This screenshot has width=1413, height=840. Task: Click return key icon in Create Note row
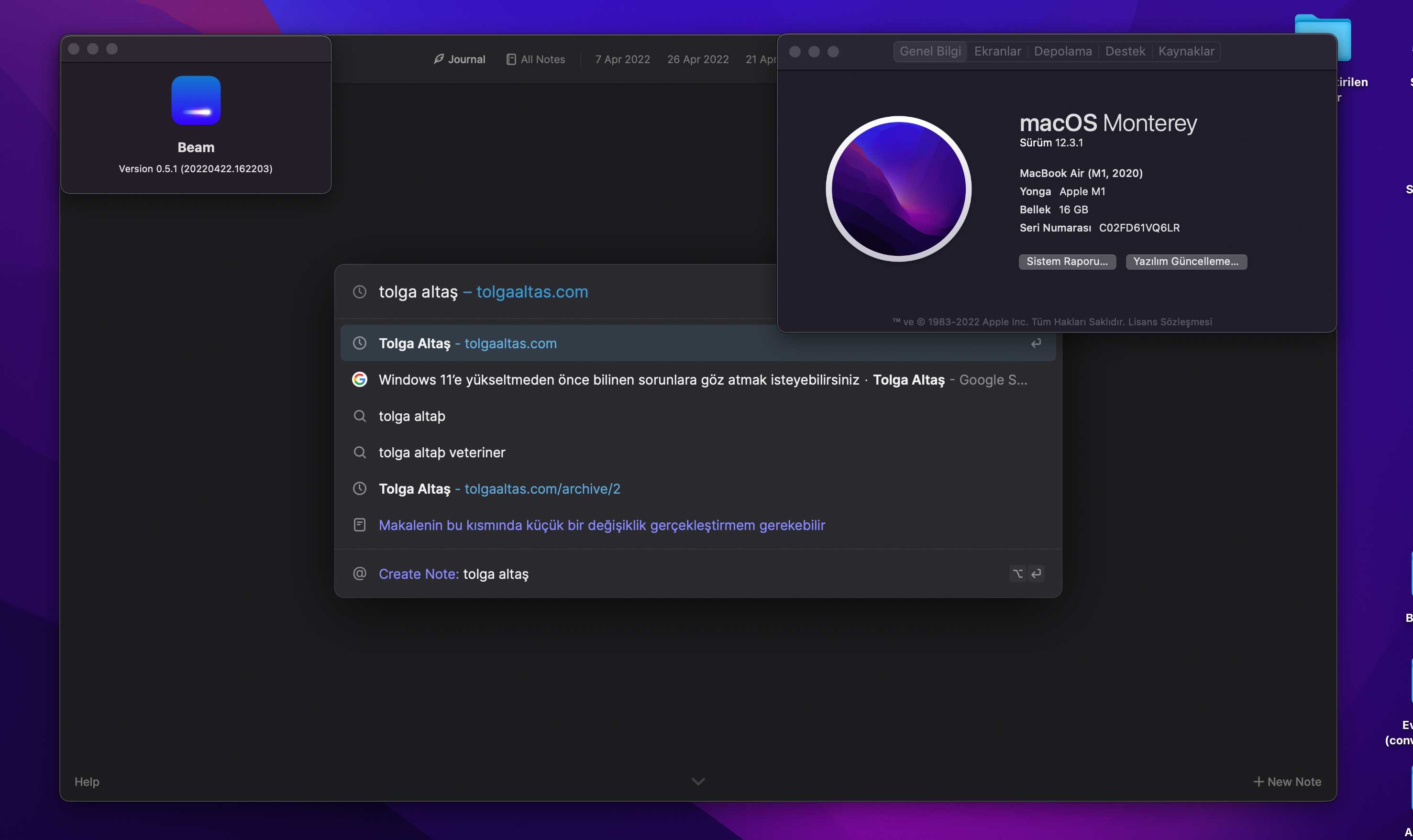coord(1036,574)
